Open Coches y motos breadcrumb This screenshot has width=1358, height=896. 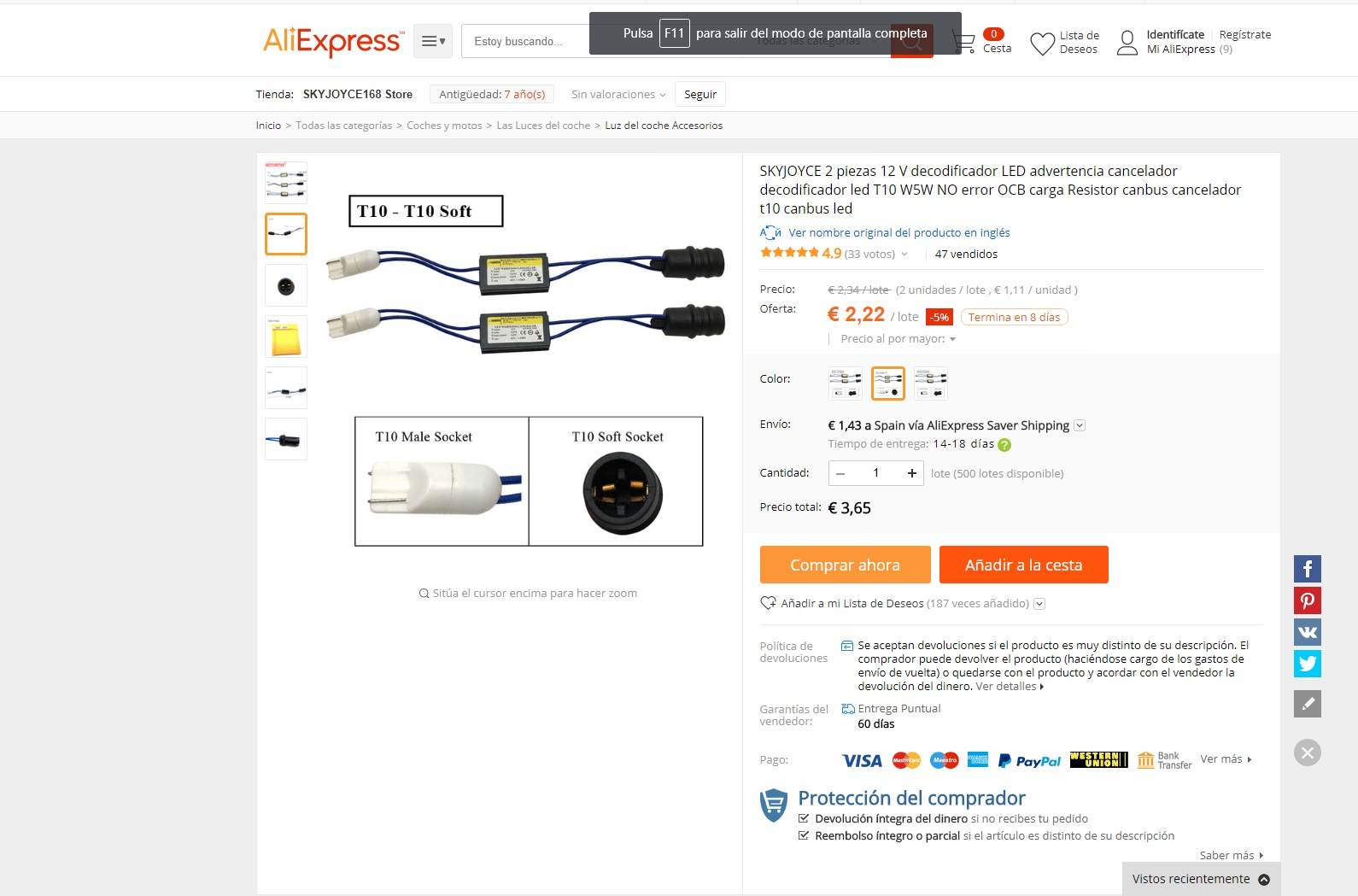(444, 126)
